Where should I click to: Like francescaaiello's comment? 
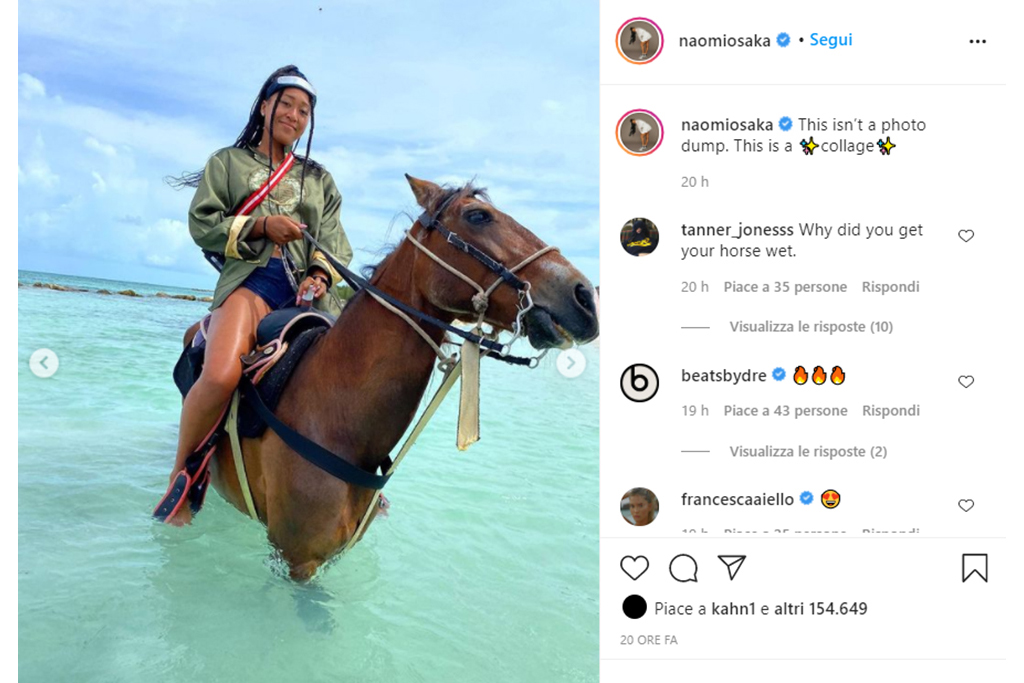coord(966,506)
